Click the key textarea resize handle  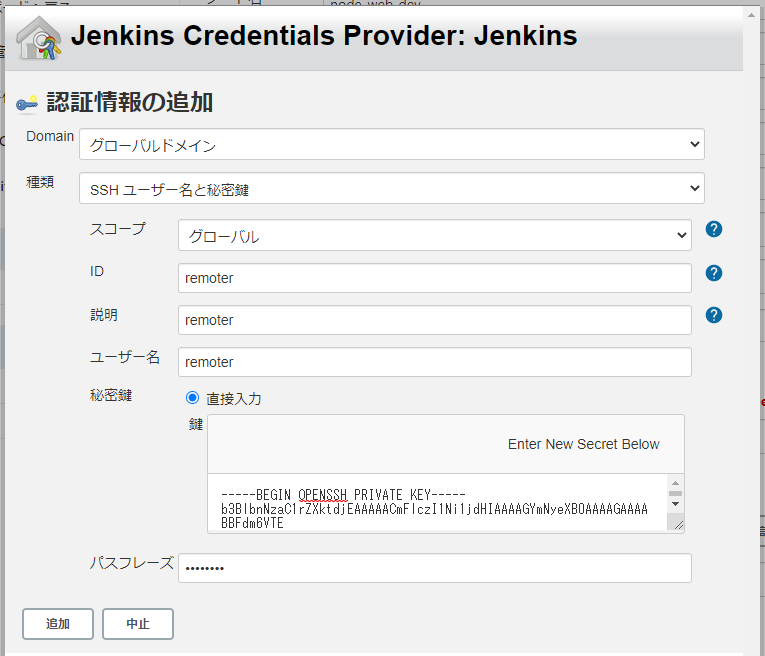(x=678, y=525)
